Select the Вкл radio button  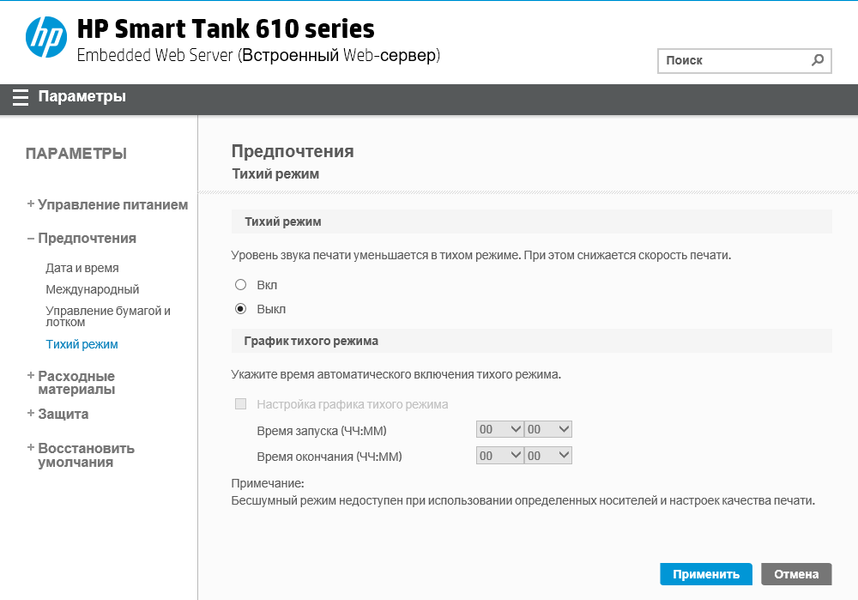[x=241, y=285]
